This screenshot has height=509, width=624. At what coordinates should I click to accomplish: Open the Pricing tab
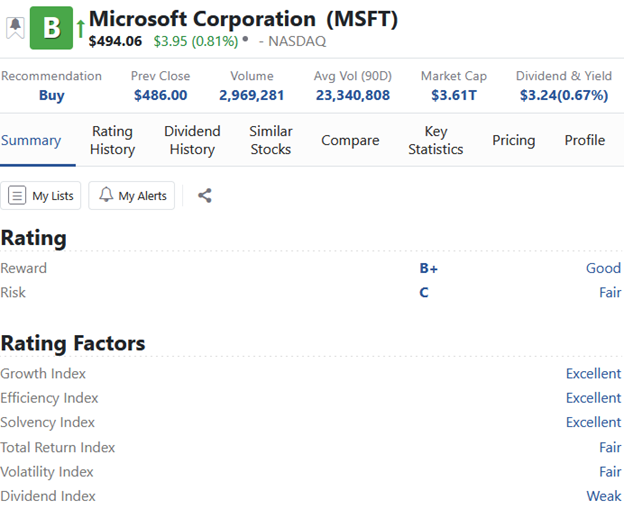click(514, 140)
